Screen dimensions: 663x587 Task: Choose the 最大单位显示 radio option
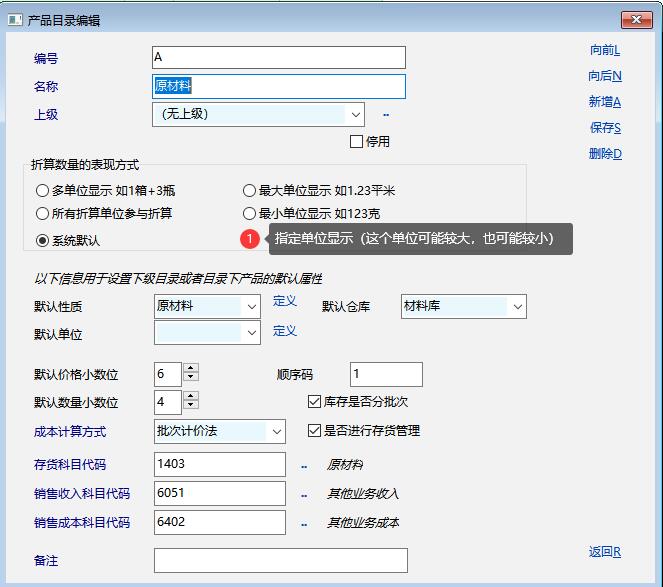coord(250,190)
